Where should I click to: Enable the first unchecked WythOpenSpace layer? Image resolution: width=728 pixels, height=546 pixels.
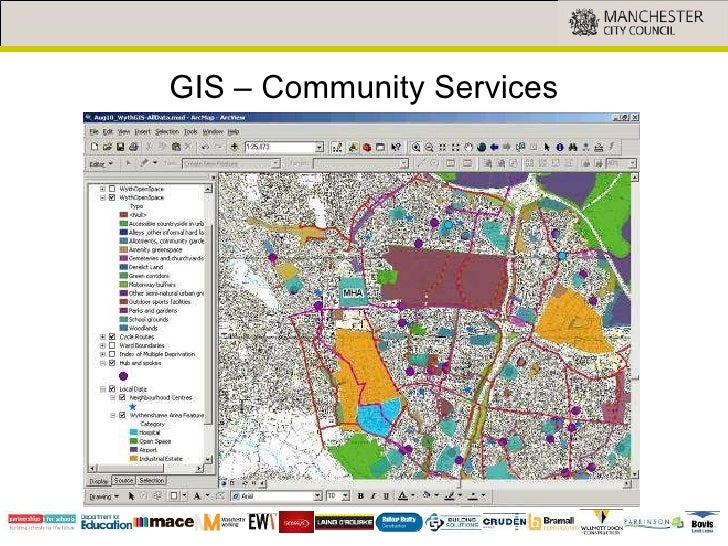click(112, 188)
